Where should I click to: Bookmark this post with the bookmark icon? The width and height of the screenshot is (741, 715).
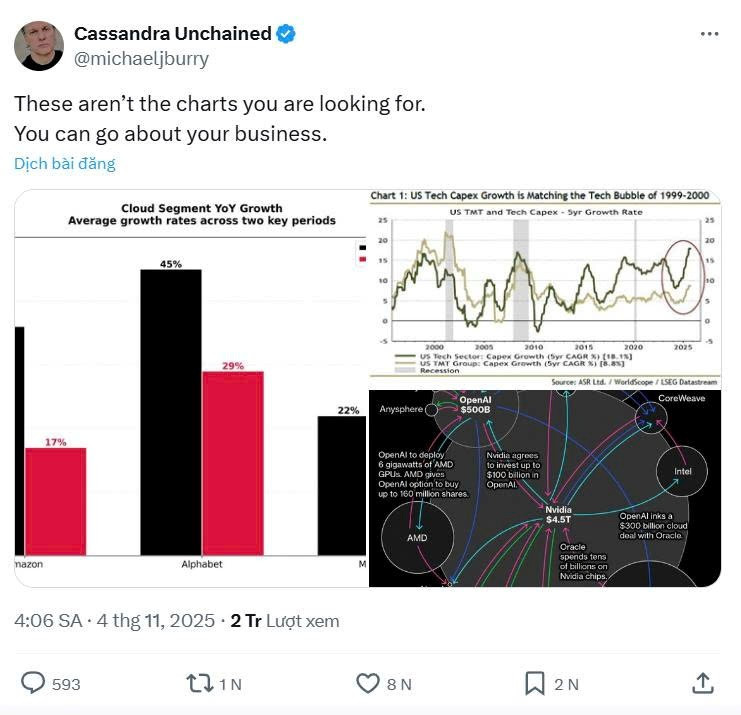click(535, 683)
